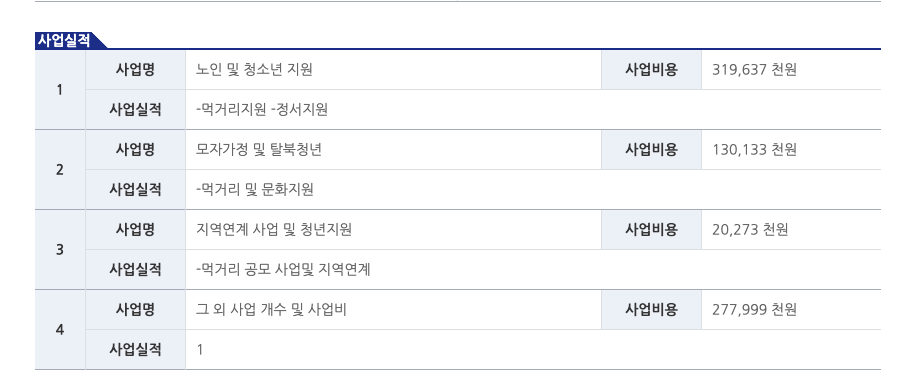Select text -먹거리 공모 사업및 지역연계

pyautogui.click(x=283, y=269)
